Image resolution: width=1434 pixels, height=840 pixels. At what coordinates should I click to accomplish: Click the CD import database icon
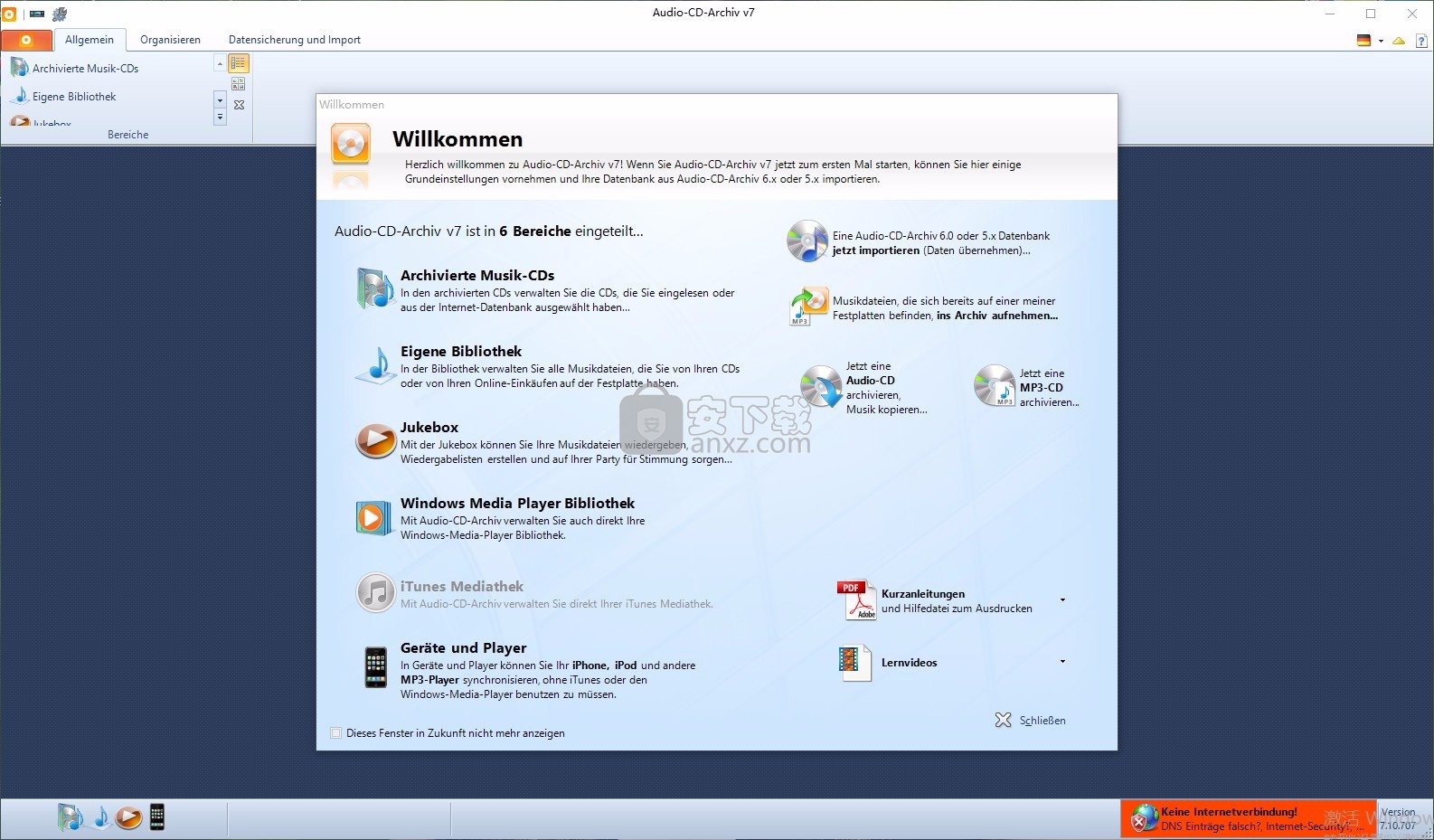pos(807,241)
